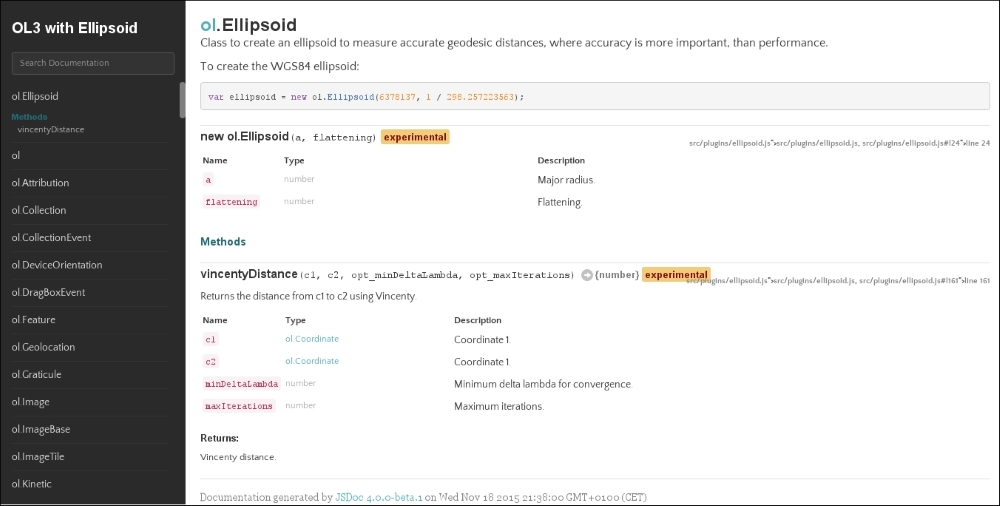1000x506 pixels.
Task: Open ol.Coordinate type link for c2
Action: pyautogui.click(x=312, y=362)
